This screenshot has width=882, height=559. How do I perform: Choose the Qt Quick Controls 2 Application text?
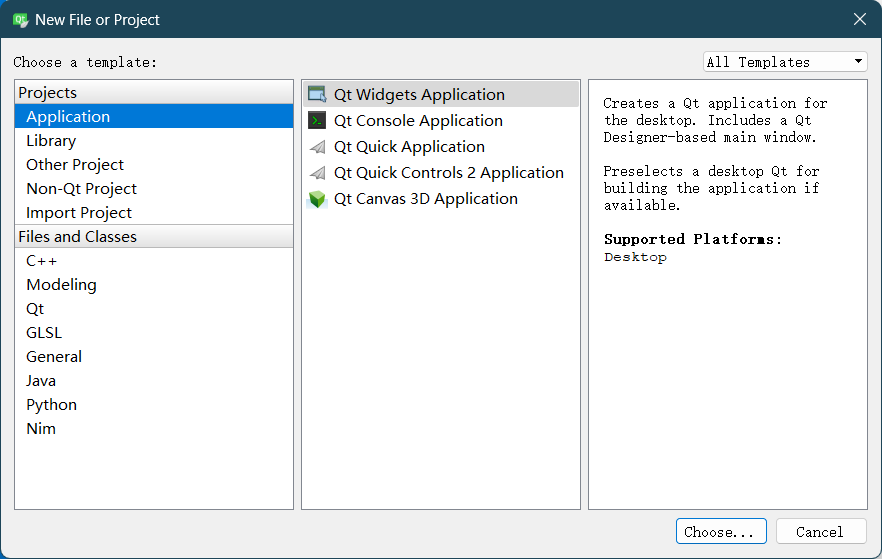point(448,173)
